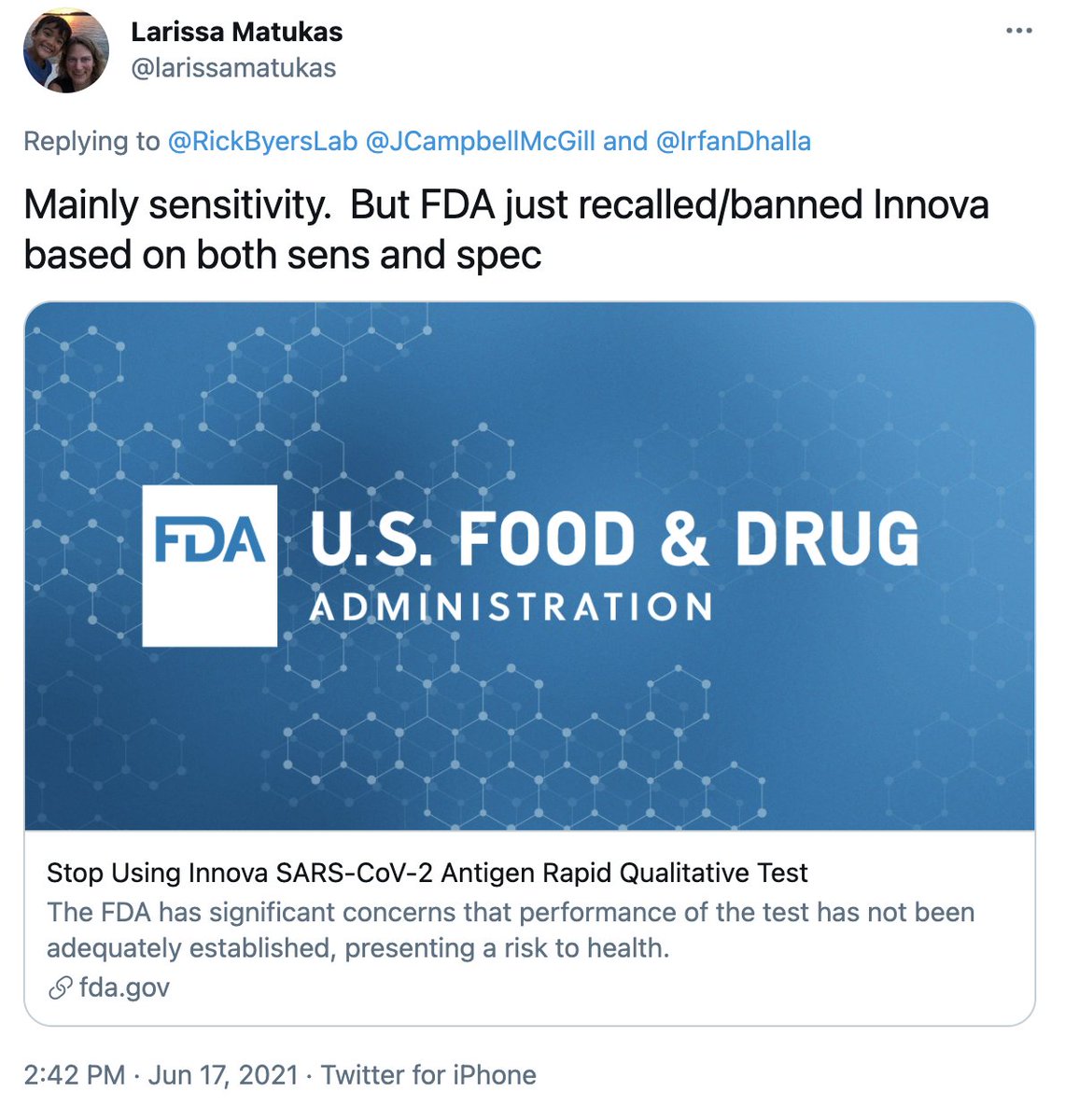
Task: Click the Jun 17, 2021 date
Action: coord(223,1075)
